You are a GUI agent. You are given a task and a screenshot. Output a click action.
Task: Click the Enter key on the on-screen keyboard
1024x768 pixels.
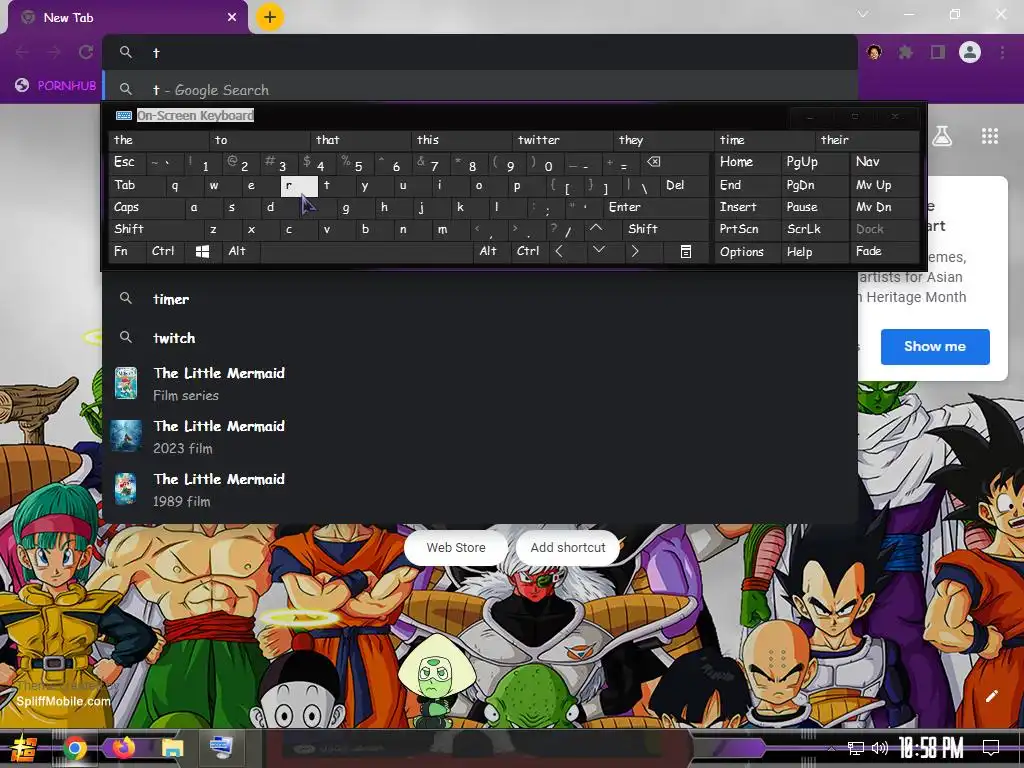(x=656, y=207)
